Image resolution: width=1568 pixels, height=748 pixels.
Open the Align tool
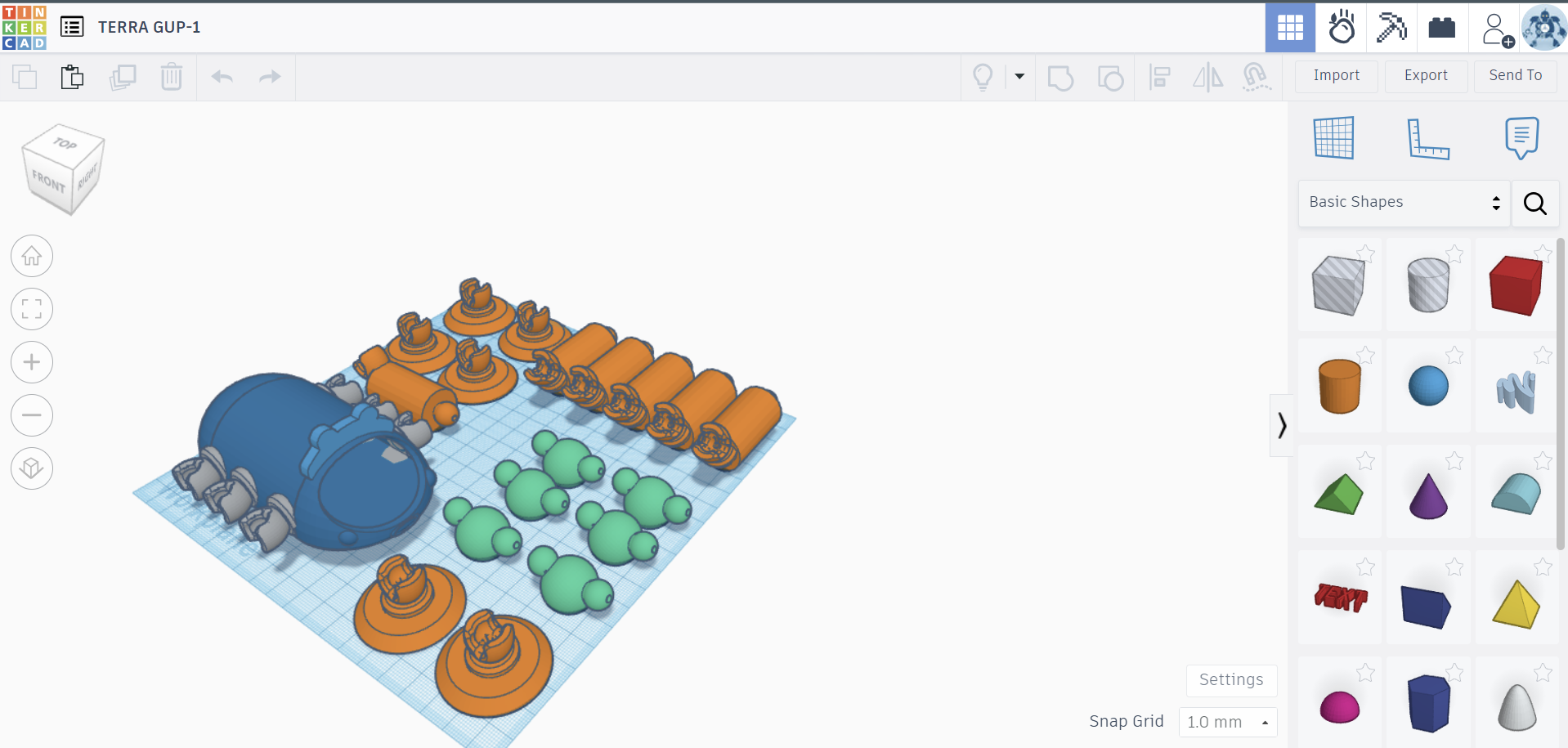(1159, 78)
